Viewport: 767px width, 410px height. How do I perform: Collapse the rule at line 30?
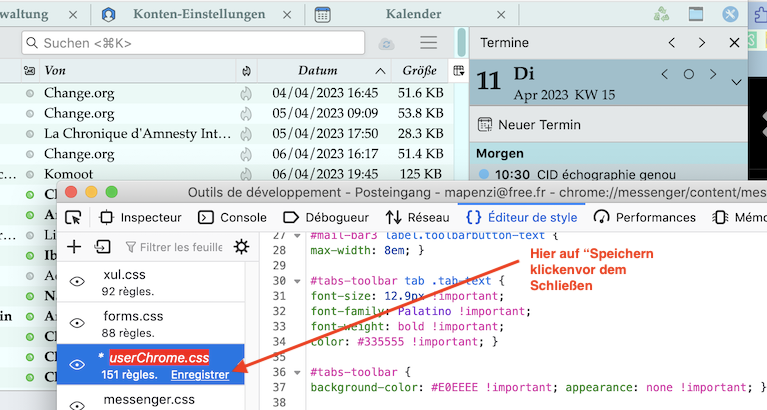297,281
